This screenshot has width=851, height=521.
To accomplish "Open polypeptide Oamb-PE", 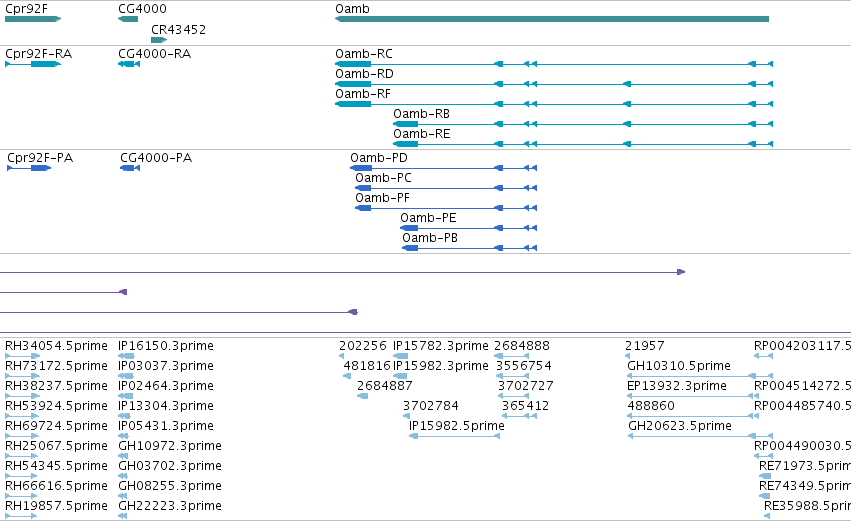I will (428, 218).
